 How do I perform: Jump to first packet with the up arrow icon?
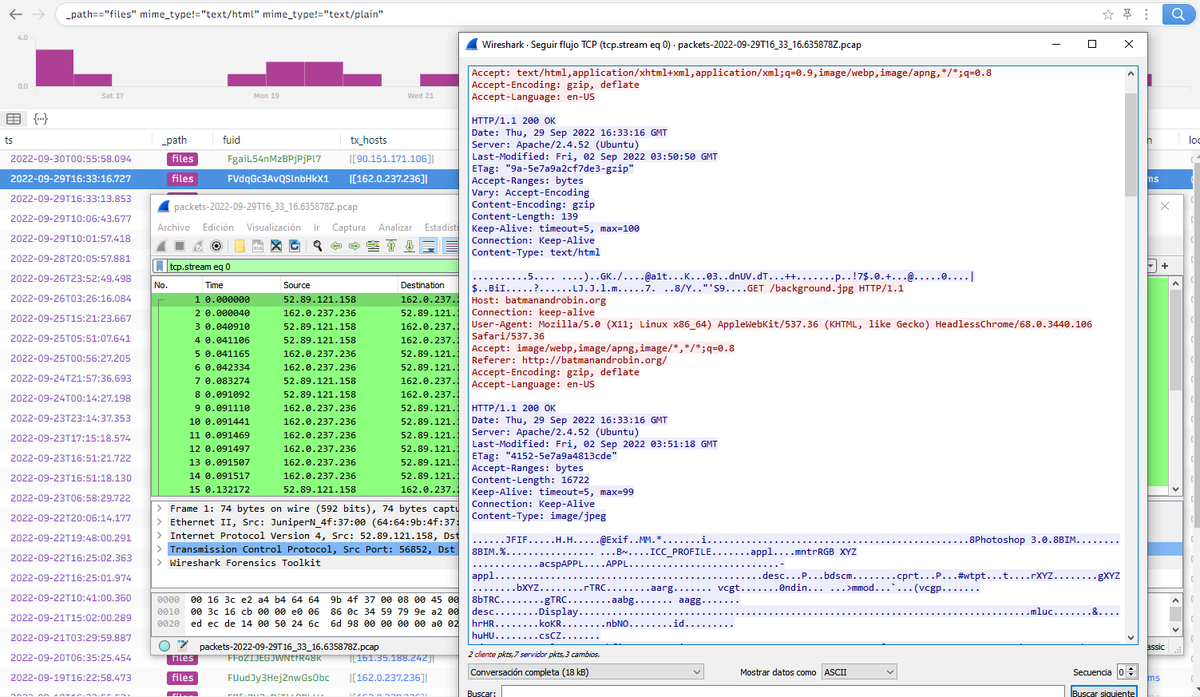tap(391, 245)
